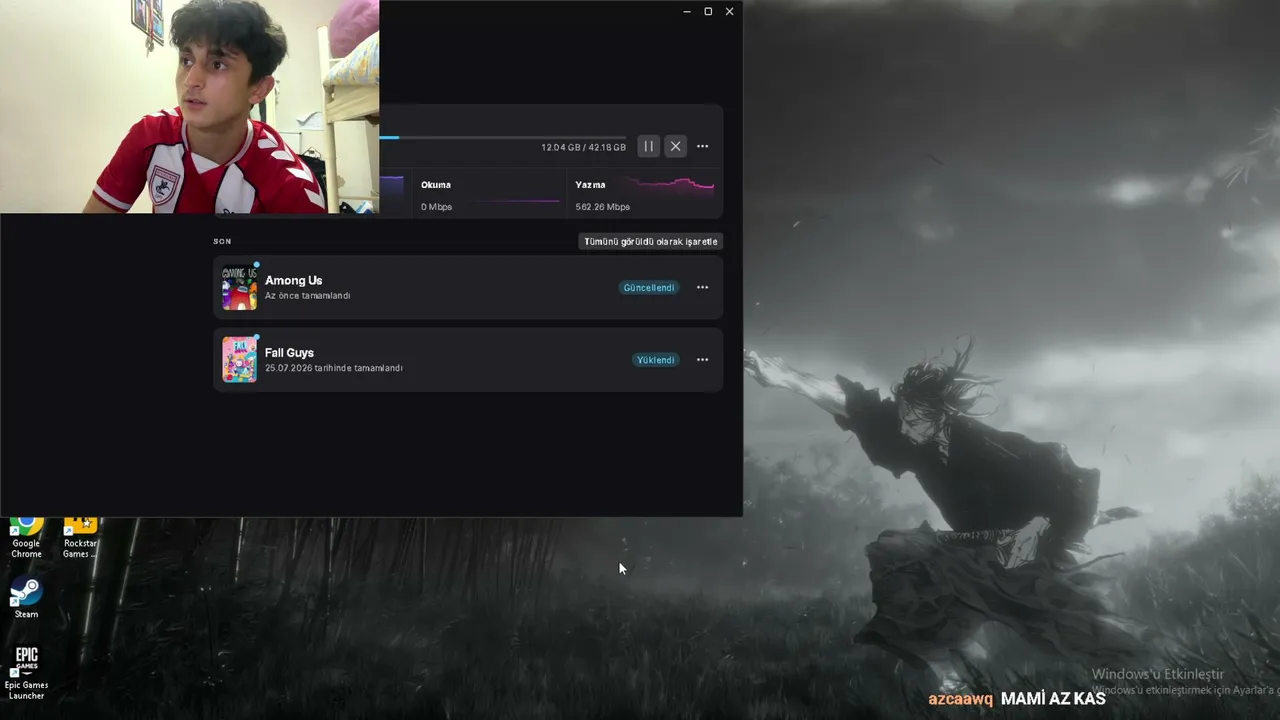
Task: Click the Fall Guys title text
Action: point(289,352)
